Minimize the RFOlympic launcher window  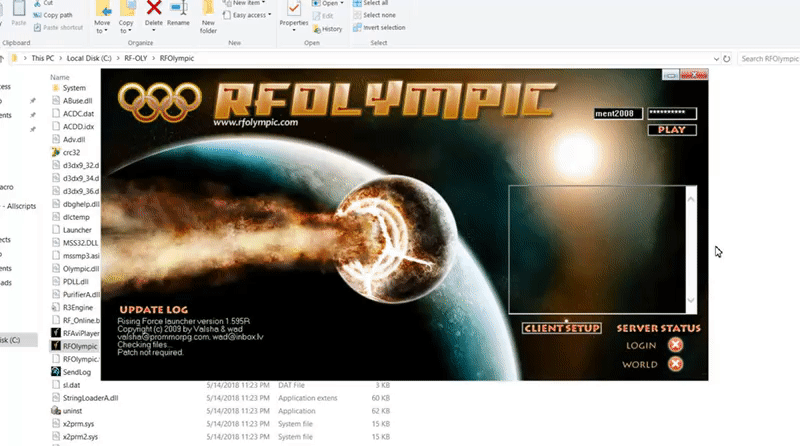click(x=670, y=76)
